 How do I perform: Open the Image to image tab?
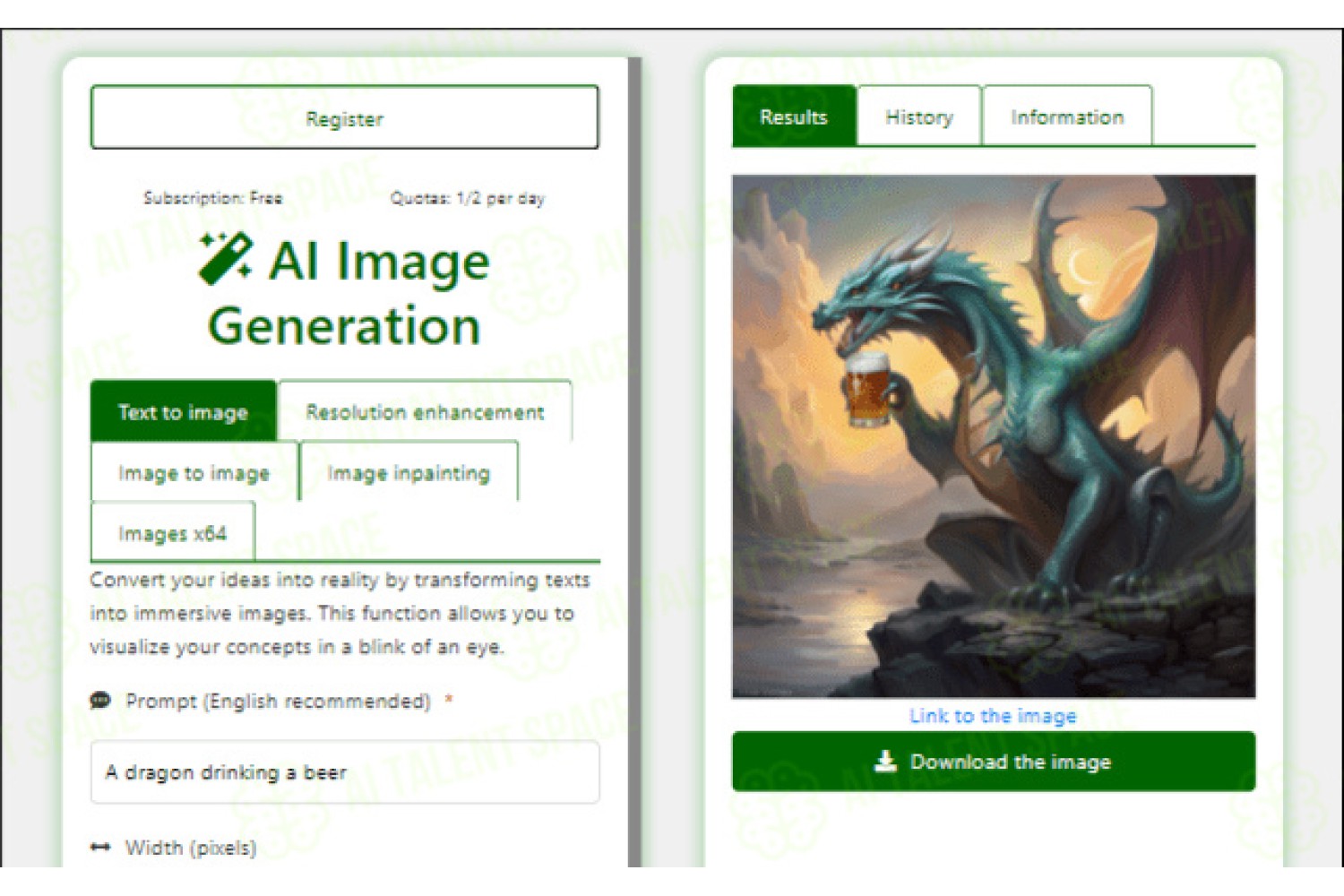point(194,472)
